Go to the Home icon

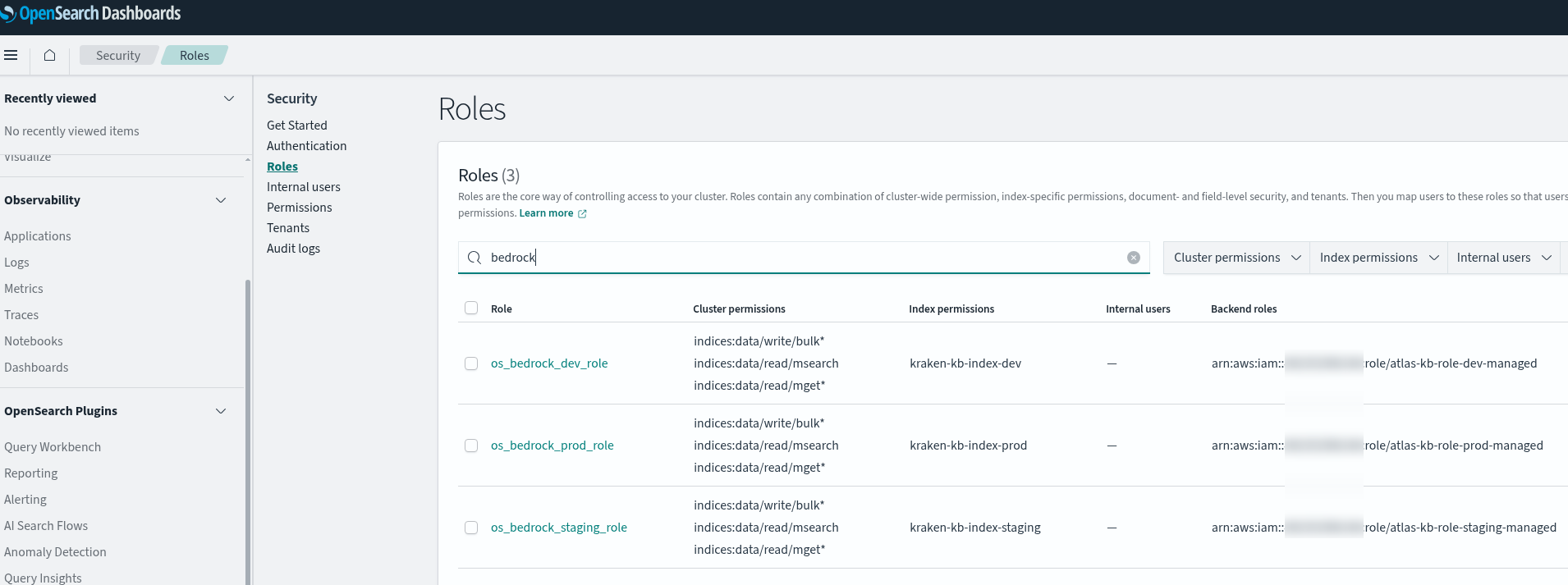(49, 55)
